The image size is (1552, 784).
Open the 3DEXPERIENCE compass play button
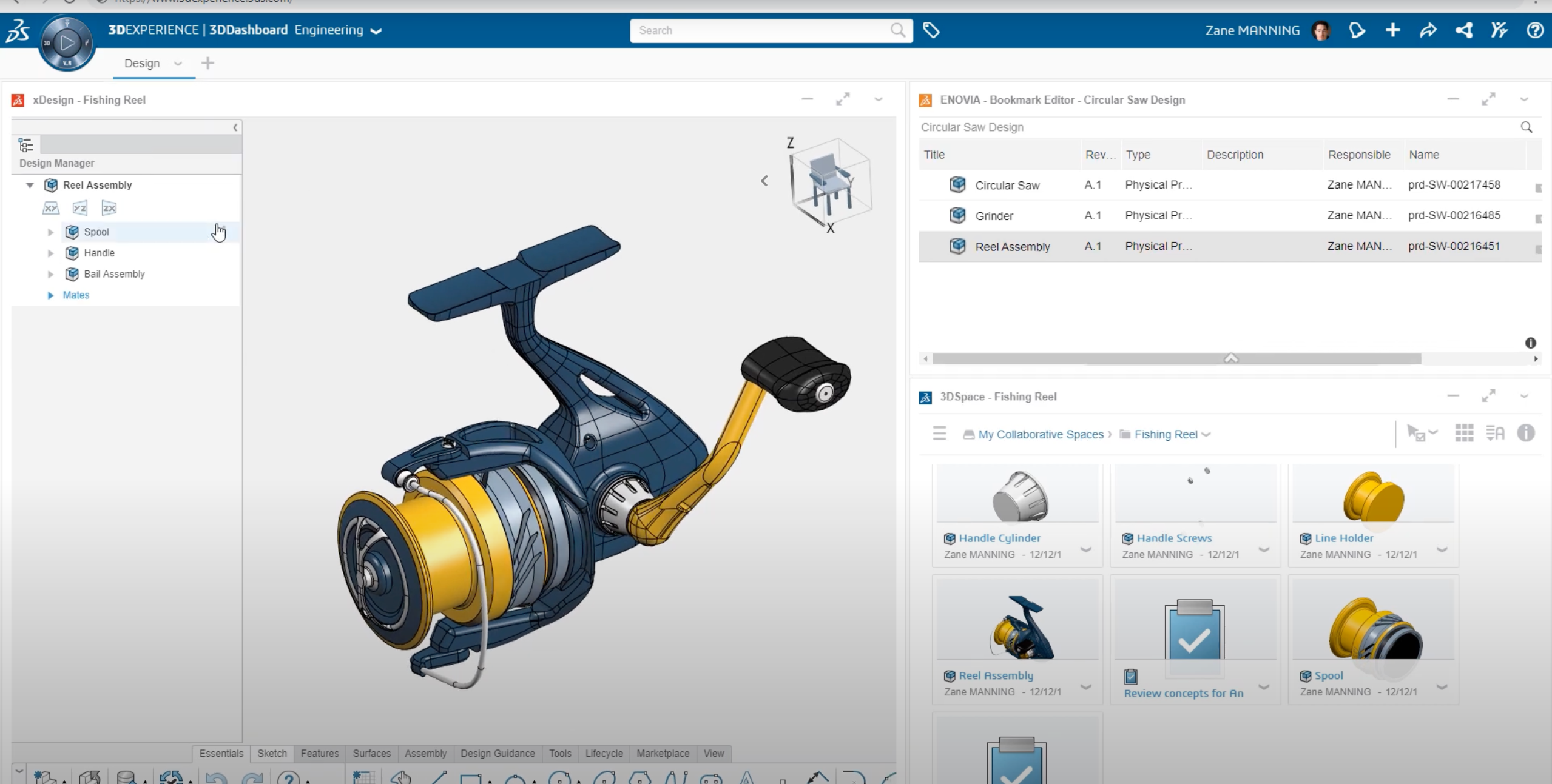tap(67, 43)
